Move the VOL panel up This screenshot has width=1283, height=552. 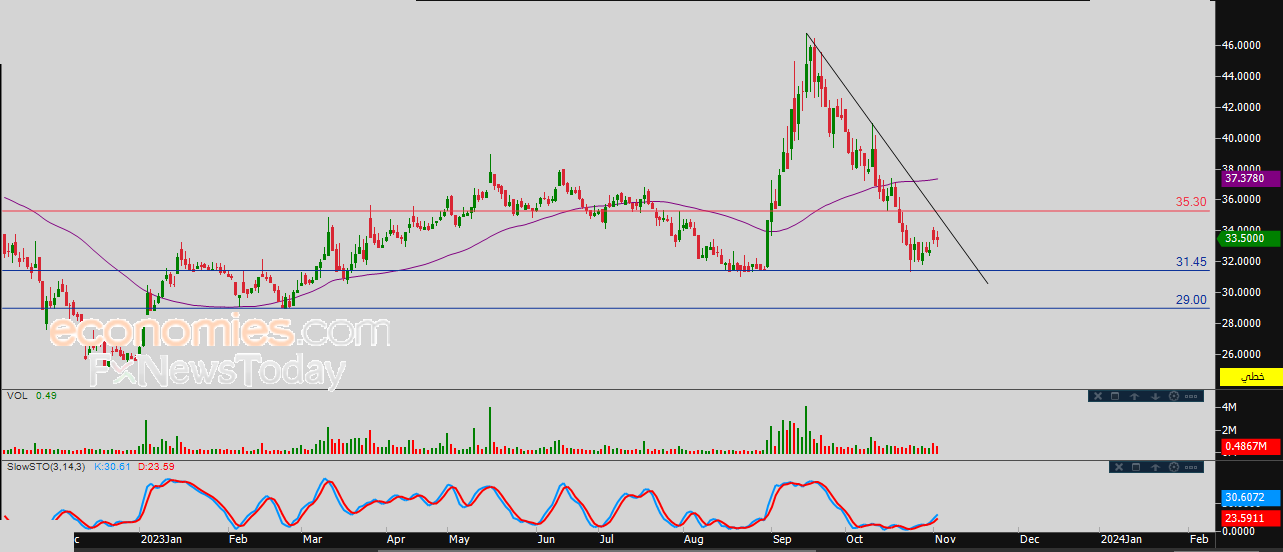[x=1135, y=397]
